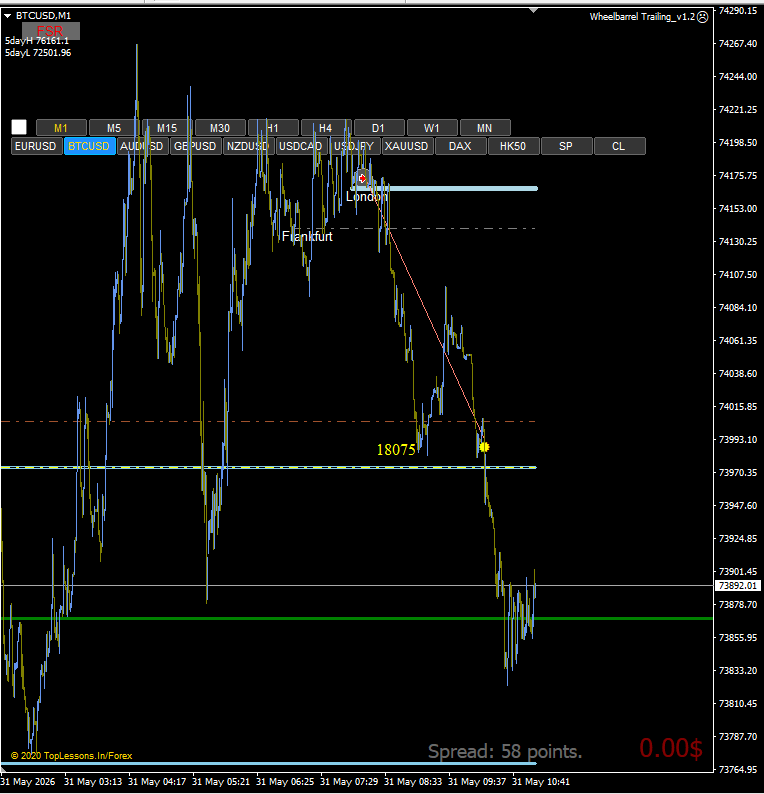Toggle the white square checkbox beside M1
This screenshot has height=794, width=764.
19,127
